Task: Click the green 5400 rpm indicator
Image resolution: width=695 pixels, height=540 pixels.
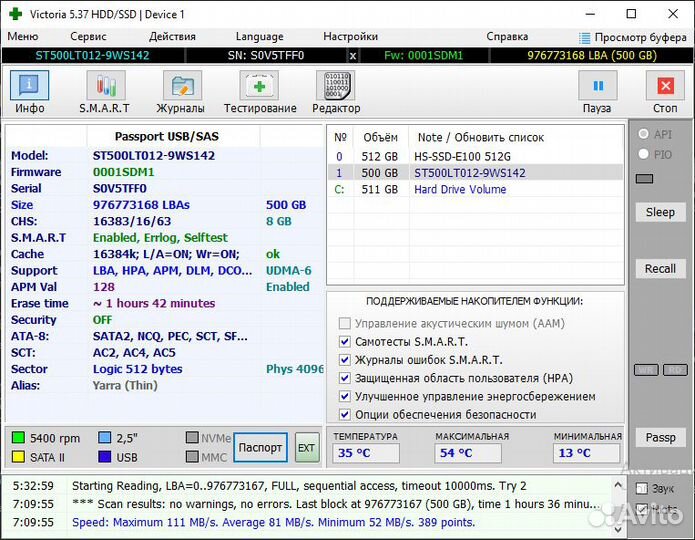Action: pyautogui.click(x=18, y=438)
